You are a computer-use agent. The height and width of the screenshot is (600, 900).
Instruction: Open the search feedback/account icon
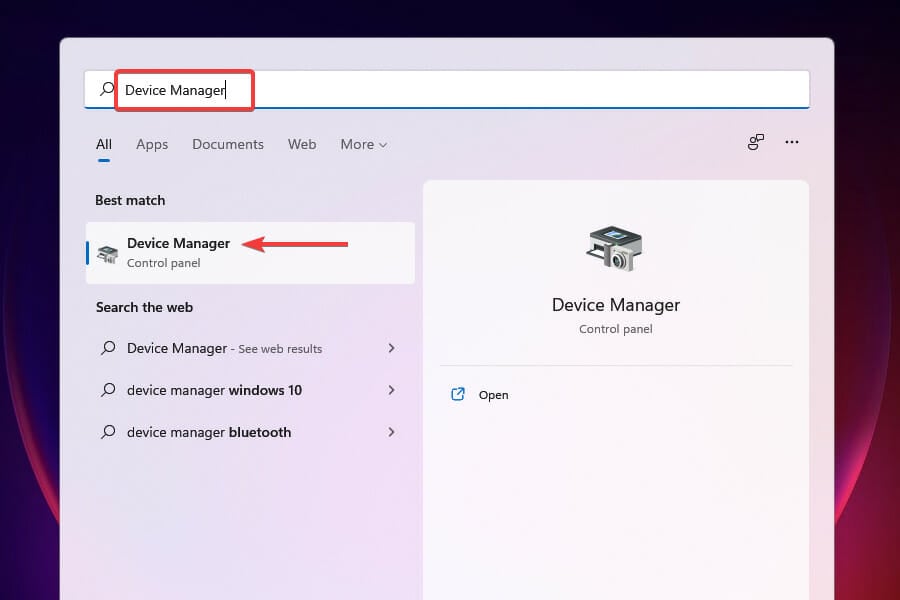tap(756, 142)
